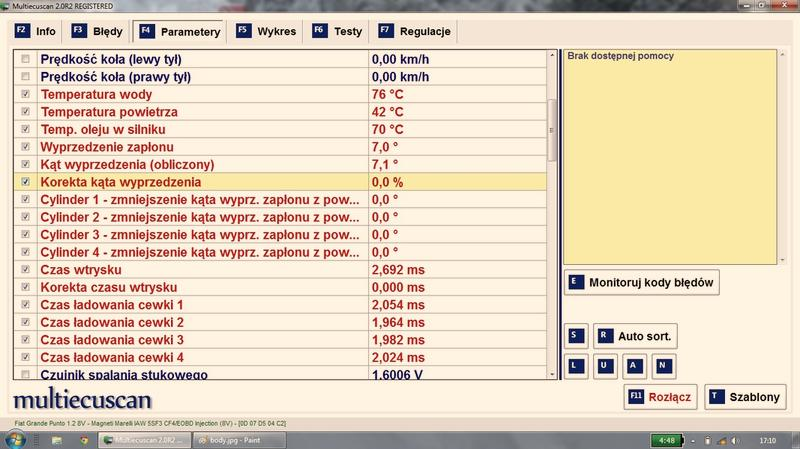
Task: Uncheck Czas ładowania cewki 3 checkbox
Action: tap(26, 339)
